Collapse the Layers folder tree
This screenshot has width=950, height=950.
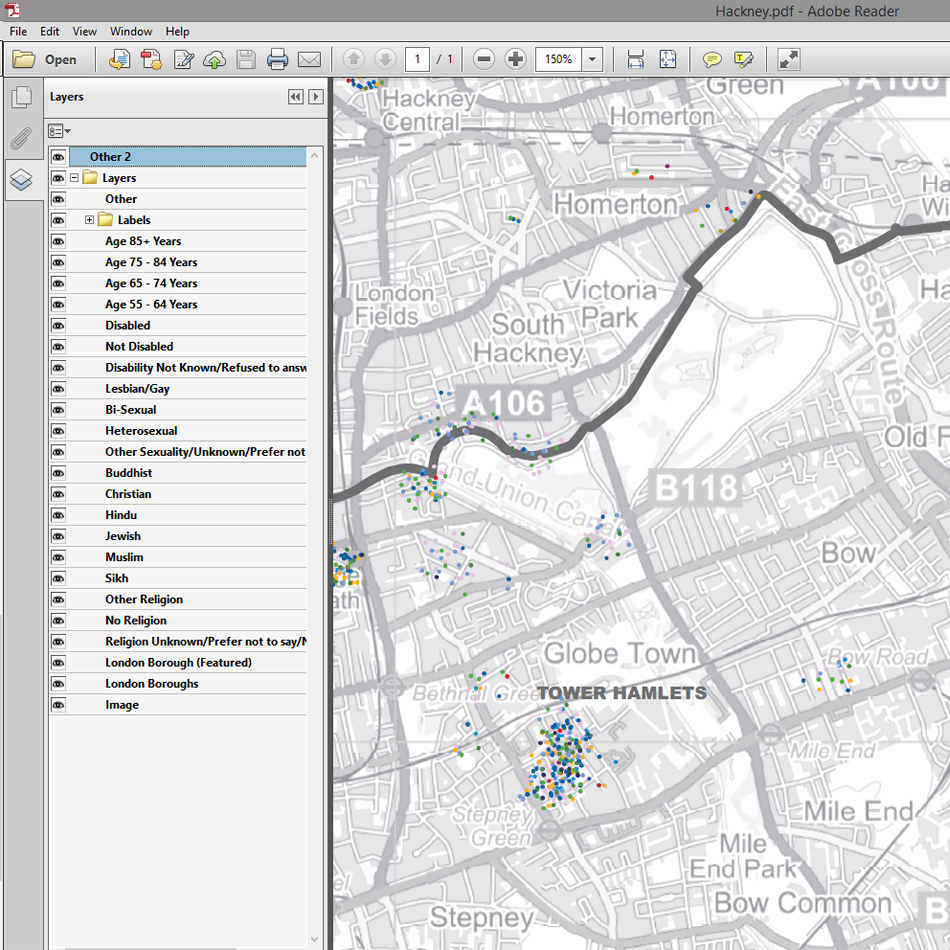click(x=74, y=178)
